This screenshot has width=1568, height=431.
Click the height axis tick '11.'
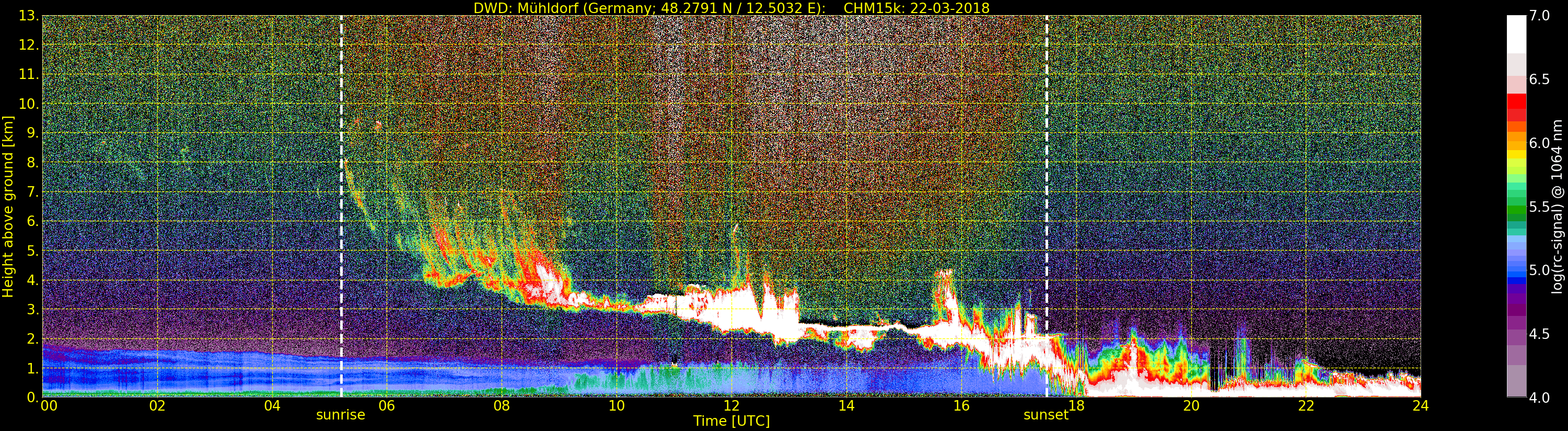click(x=29, y=74)
